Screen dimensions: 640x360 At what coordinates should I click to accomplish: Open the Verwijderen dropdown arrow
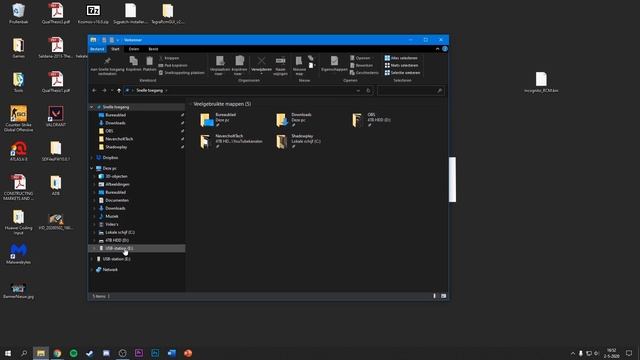261,74
